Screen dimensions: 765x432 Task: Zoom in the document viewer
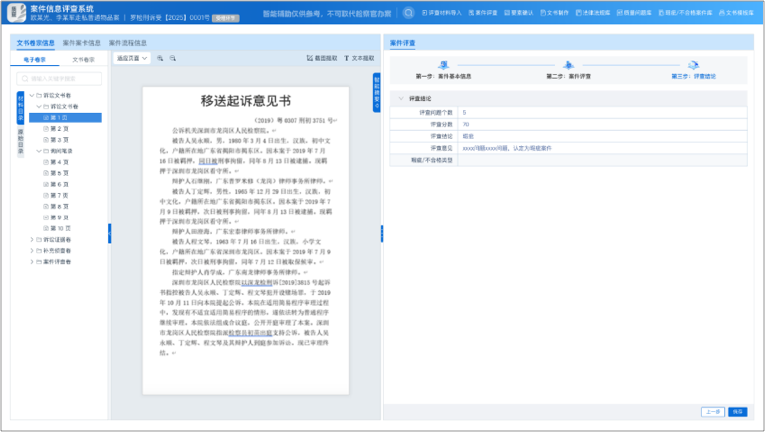tap(160, 58)
